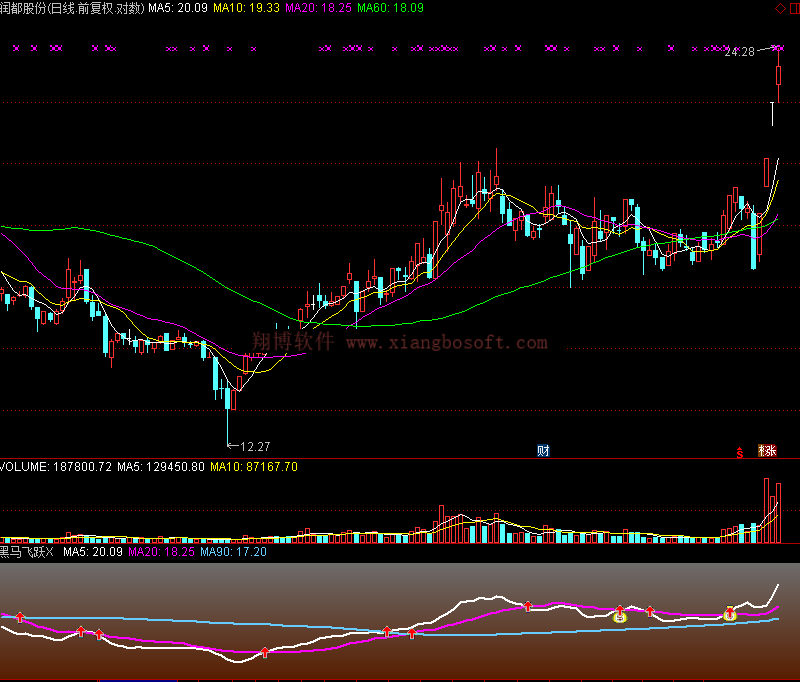Click the green MA60: 18.09 label
This screenshot has height=682, width=800.
pyautogui.click(x=390, y=8)
